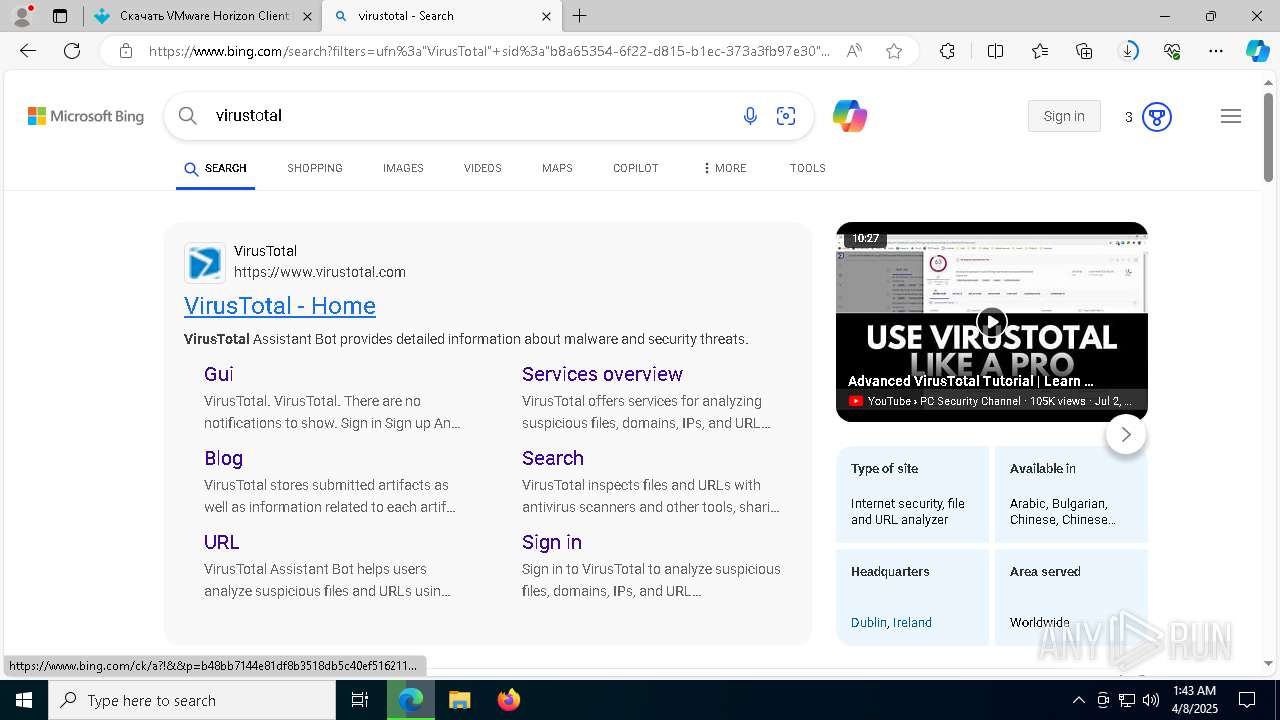
Task: Go to the Microsoft Bing logo home
Action: (86, 116)
